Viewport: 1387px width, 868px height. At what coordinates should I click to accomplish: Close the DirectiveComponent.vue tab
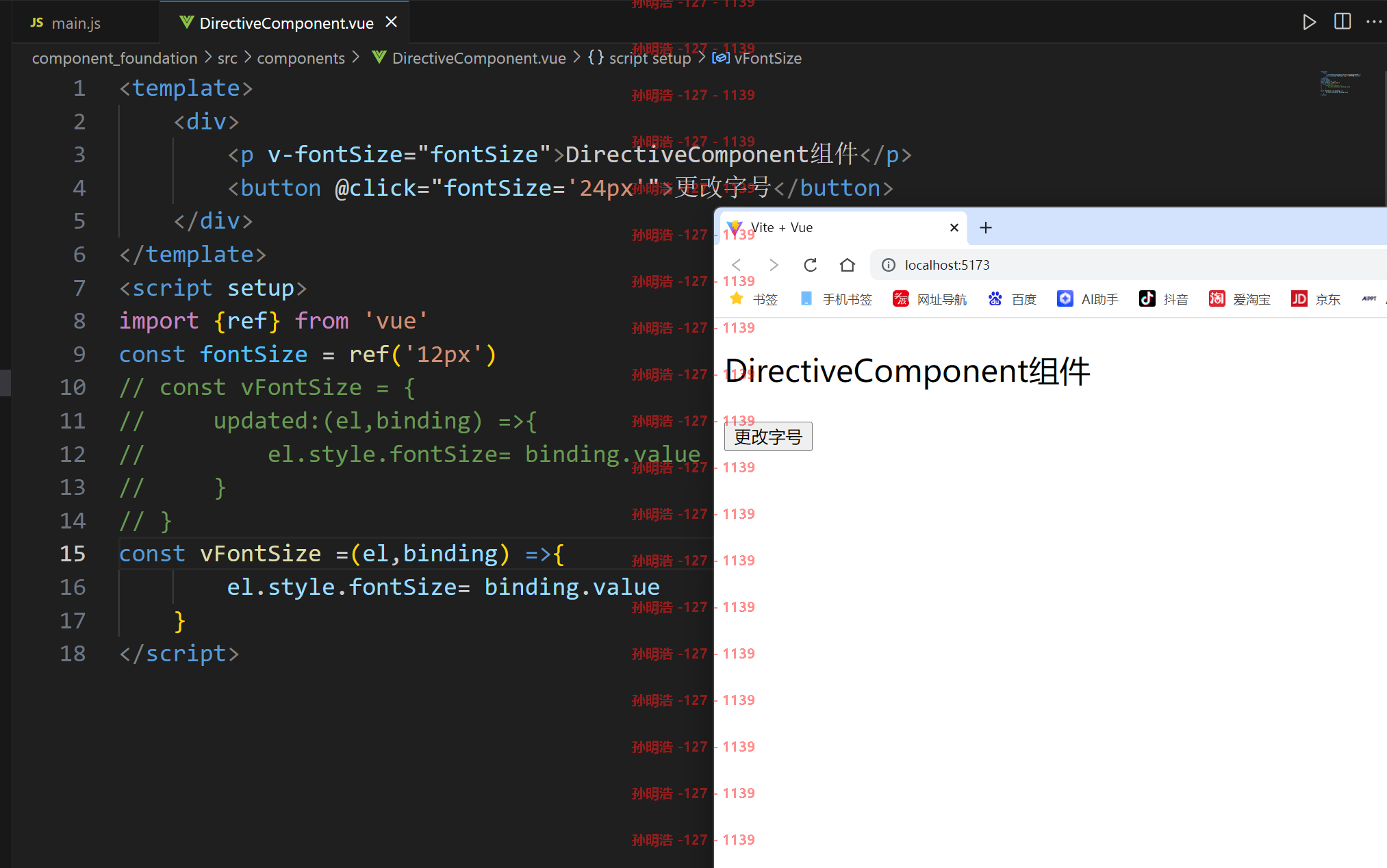coord(392,23)
